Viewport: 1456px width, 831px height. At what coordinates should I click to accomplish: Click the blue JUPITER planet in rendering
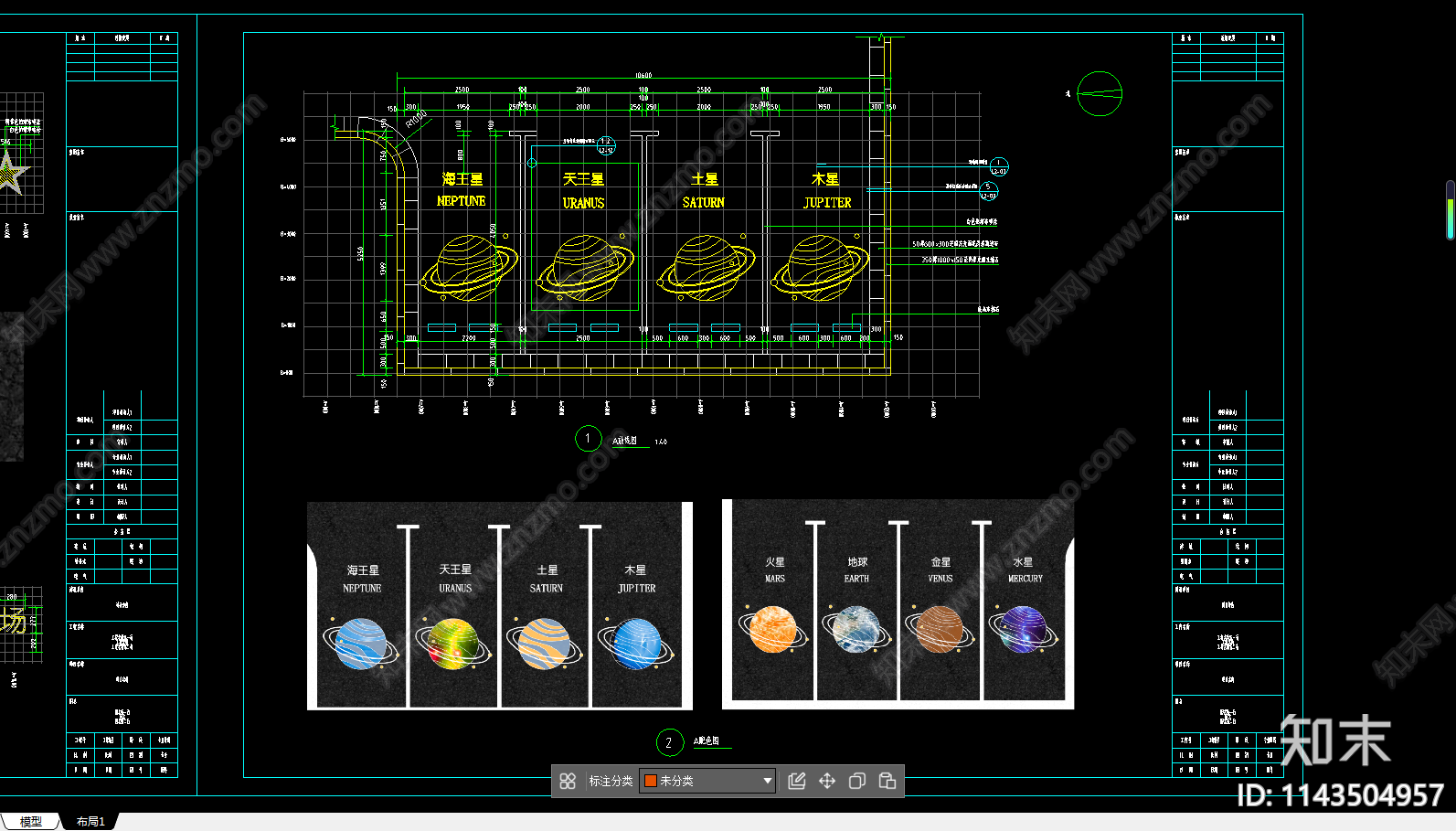pyautogui.click(x=637, y=644)
